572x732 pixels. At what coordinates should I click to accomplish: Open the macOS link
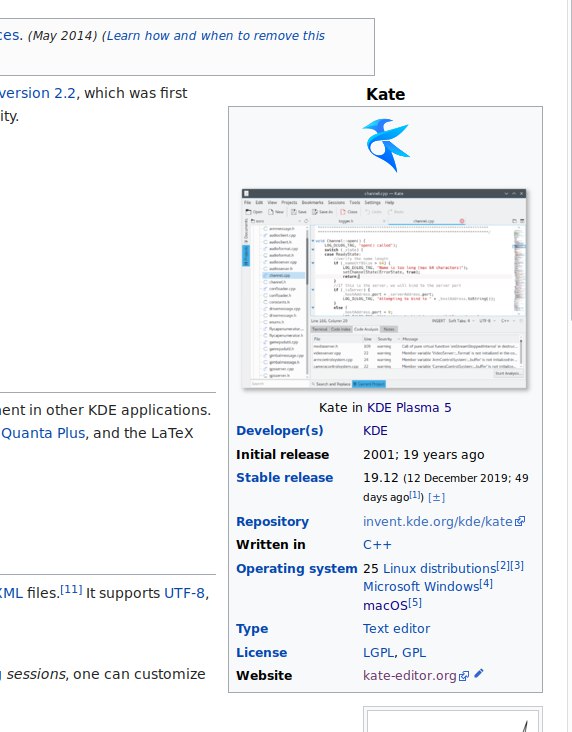tap(385, 605)
